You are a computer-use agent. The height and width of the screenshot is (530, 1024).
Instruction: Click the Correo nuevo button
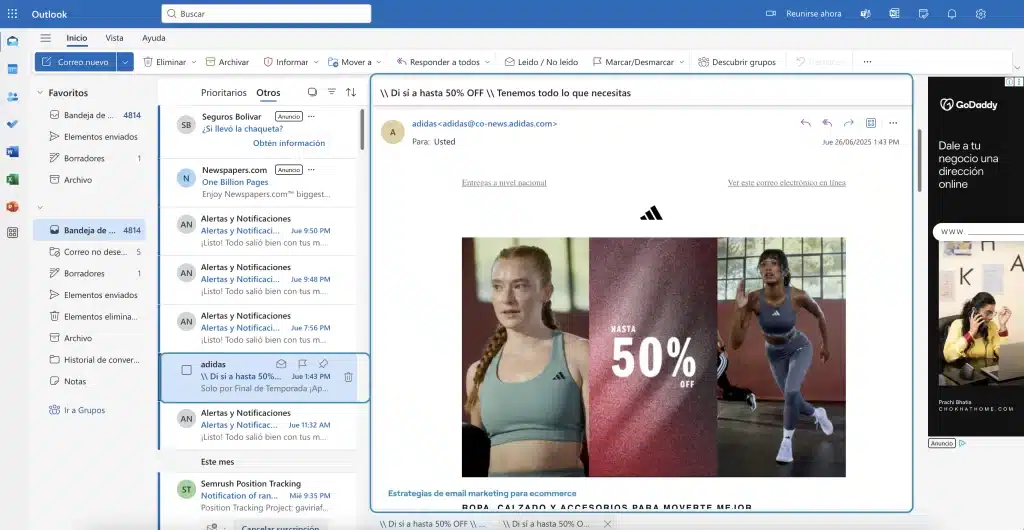(76, 62)
